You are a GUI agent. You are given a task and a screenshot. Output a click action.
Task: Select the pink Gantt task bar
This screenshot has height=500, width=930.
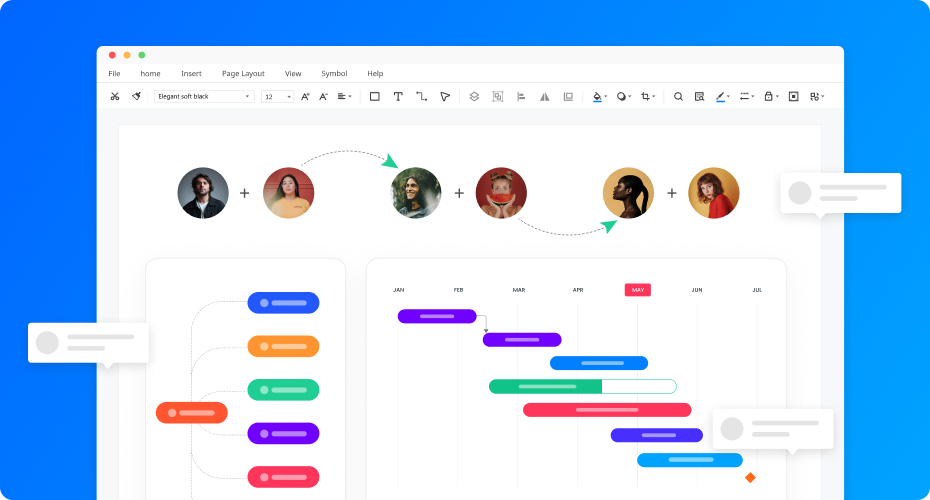(x=607, y=410)
